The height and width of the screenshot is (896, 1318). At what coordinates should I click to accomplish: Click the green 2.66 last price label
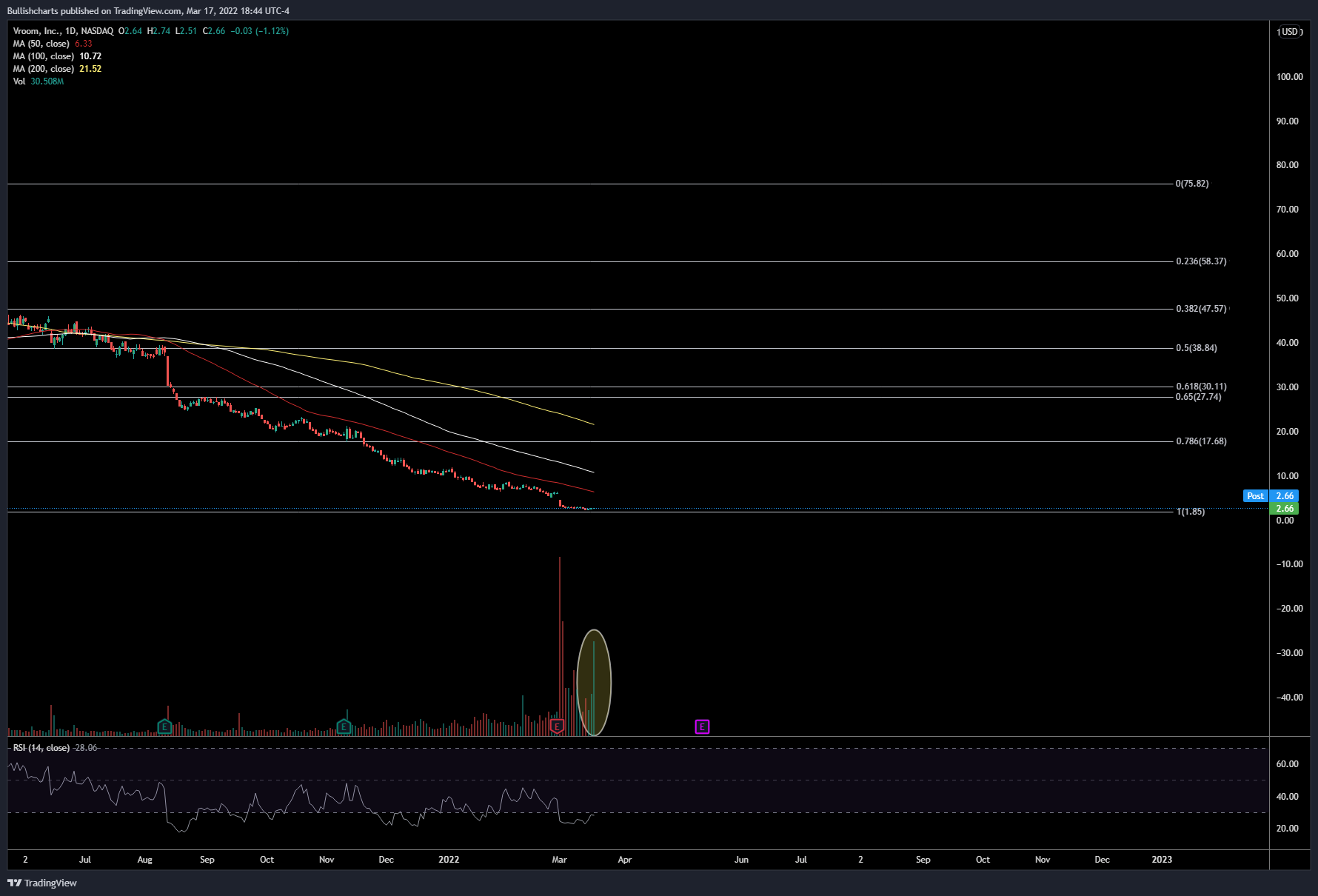point(1284,509)
